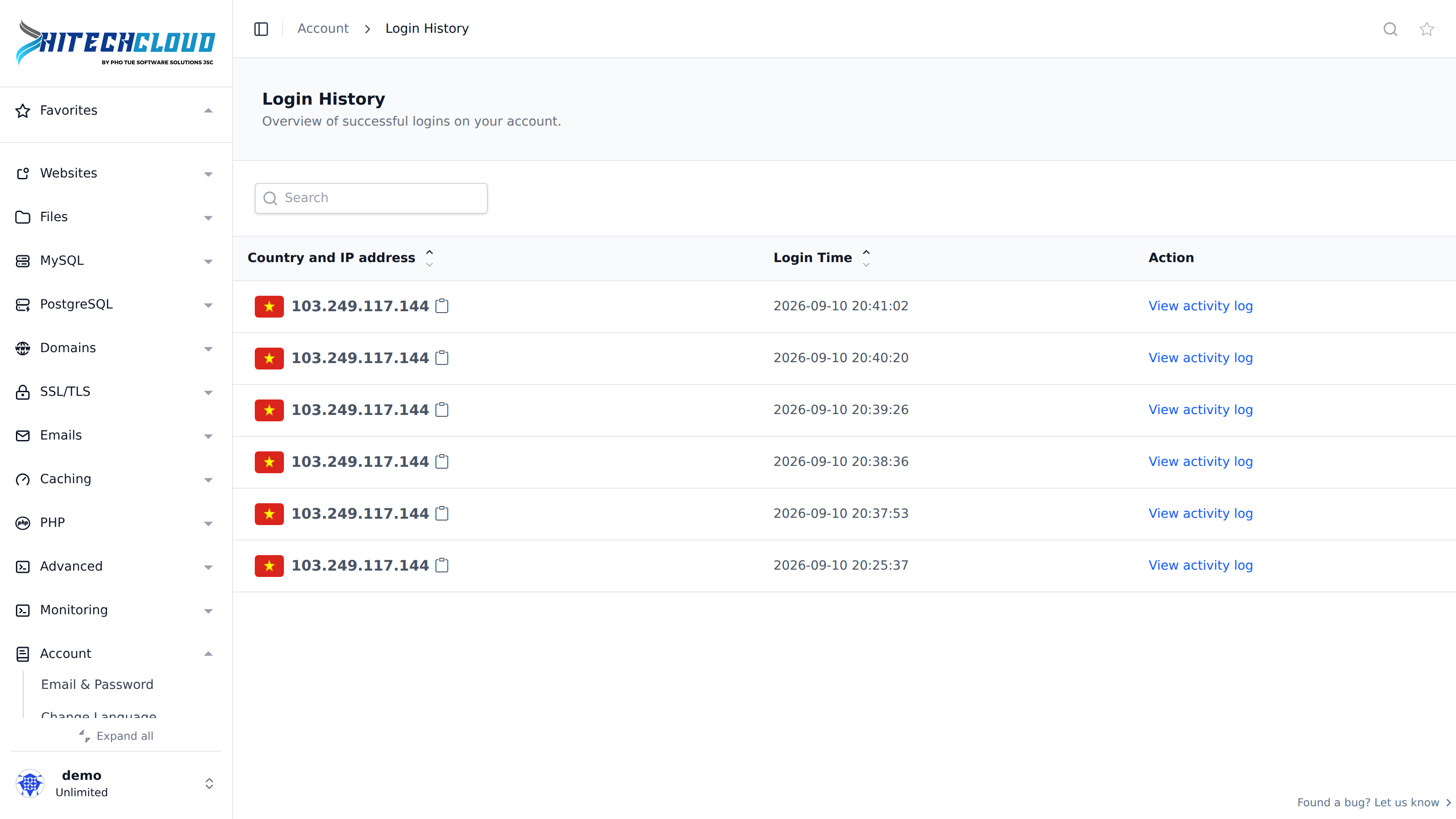Click Expand all in sidebar
The height and width of the screenshot is (819, 1456).
[x=116, y=736]
